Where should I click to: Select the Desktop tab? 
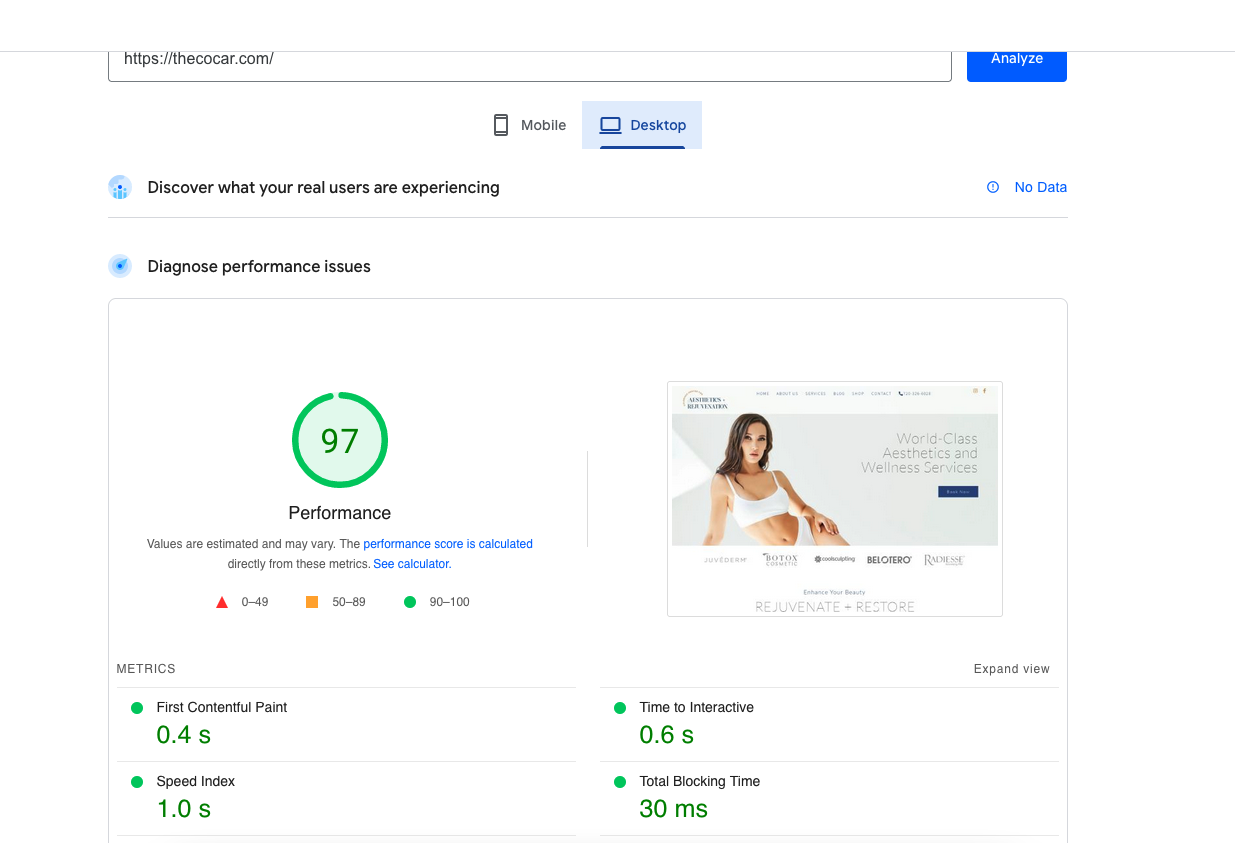click(x=642, y=125)
